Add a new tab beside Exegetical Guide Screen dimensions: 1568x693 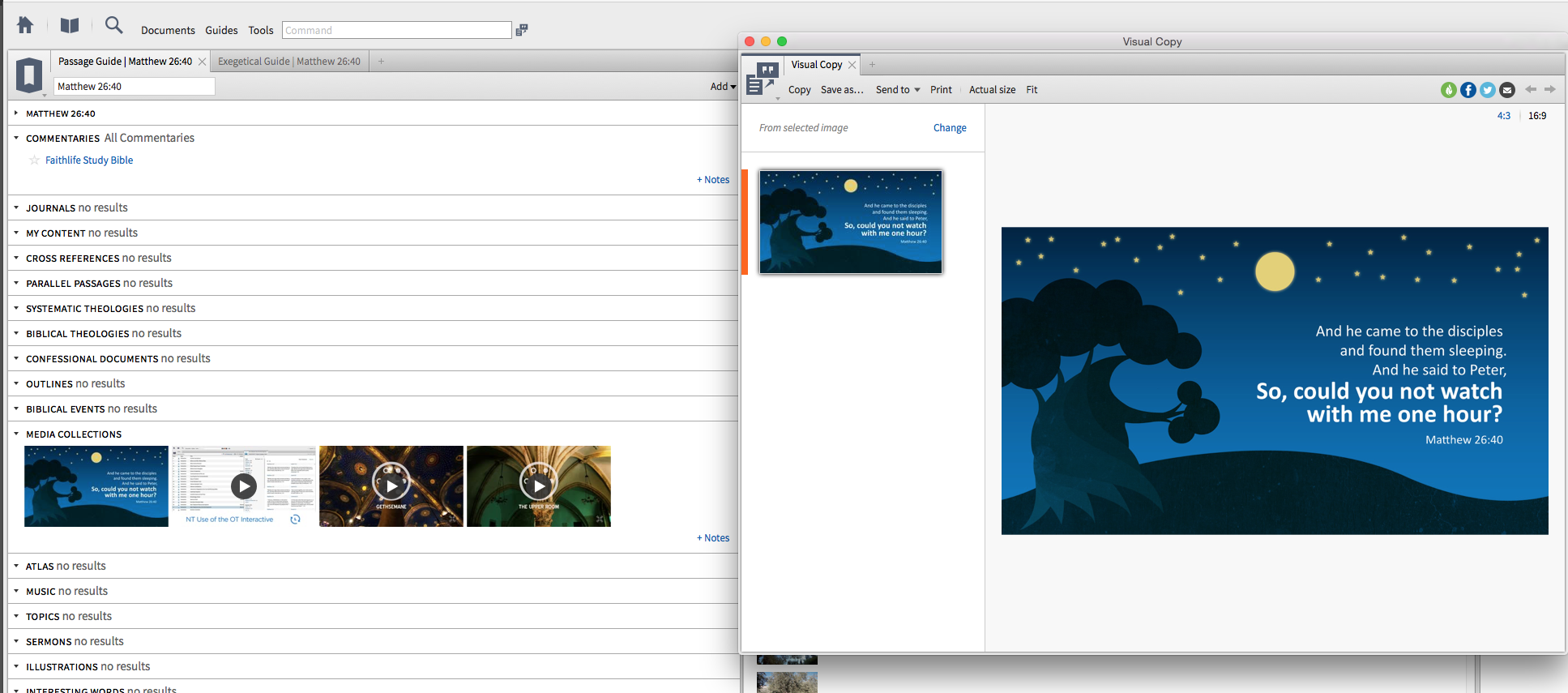pos(381,62)
